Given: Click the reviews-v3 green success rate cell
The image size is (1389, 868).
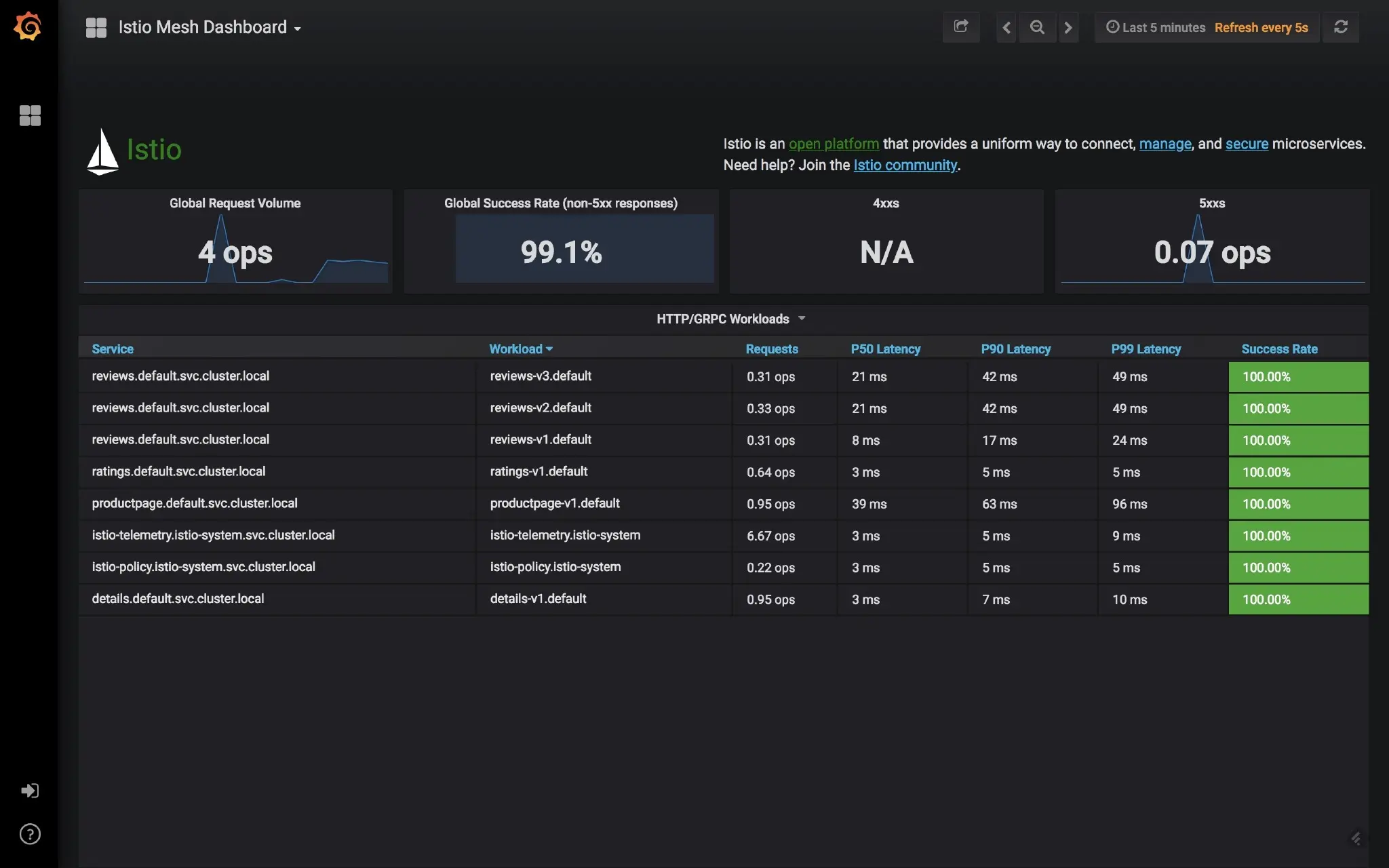Looking at the screenshot, I should tap(1298, 376).
